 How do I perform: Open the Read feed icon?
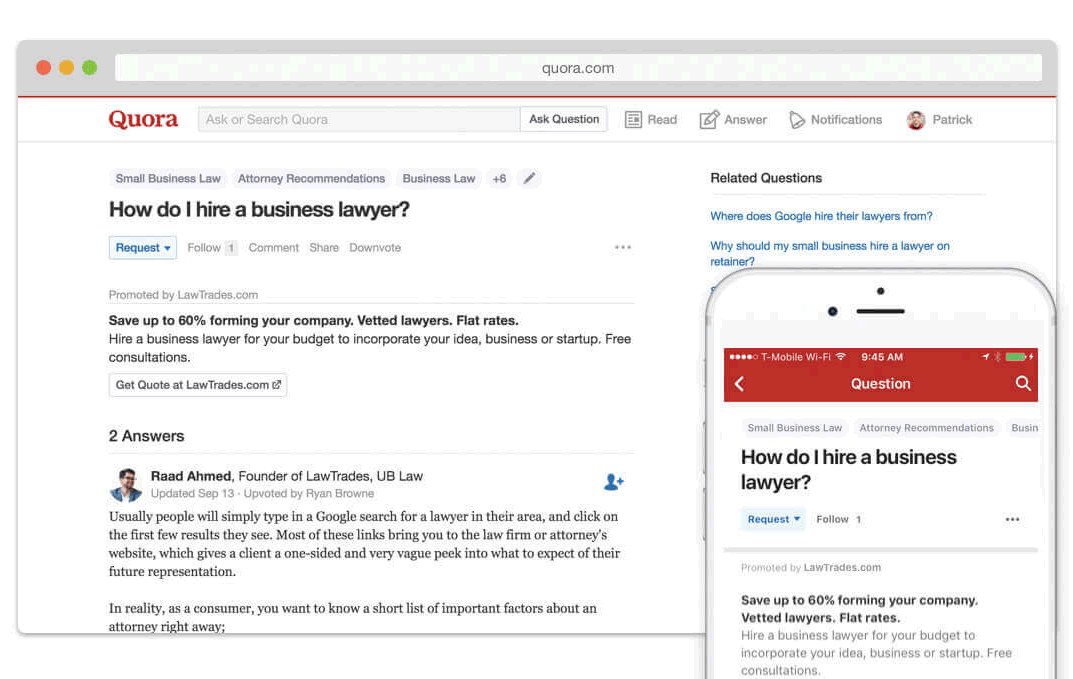pos(633,120)
